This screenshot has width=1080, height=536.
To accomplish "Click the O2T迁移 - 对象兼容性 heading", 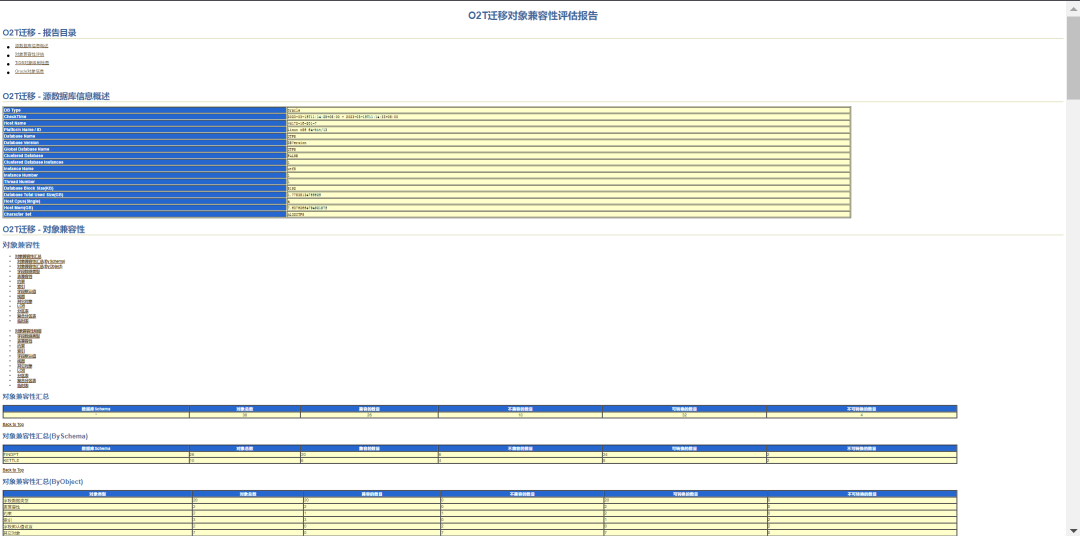I will pos(44,229).
